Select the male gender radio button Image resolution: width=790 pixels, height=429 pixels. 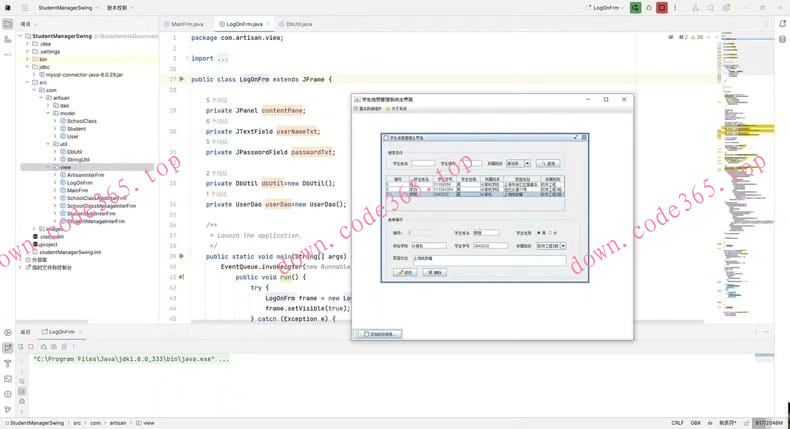539,233
